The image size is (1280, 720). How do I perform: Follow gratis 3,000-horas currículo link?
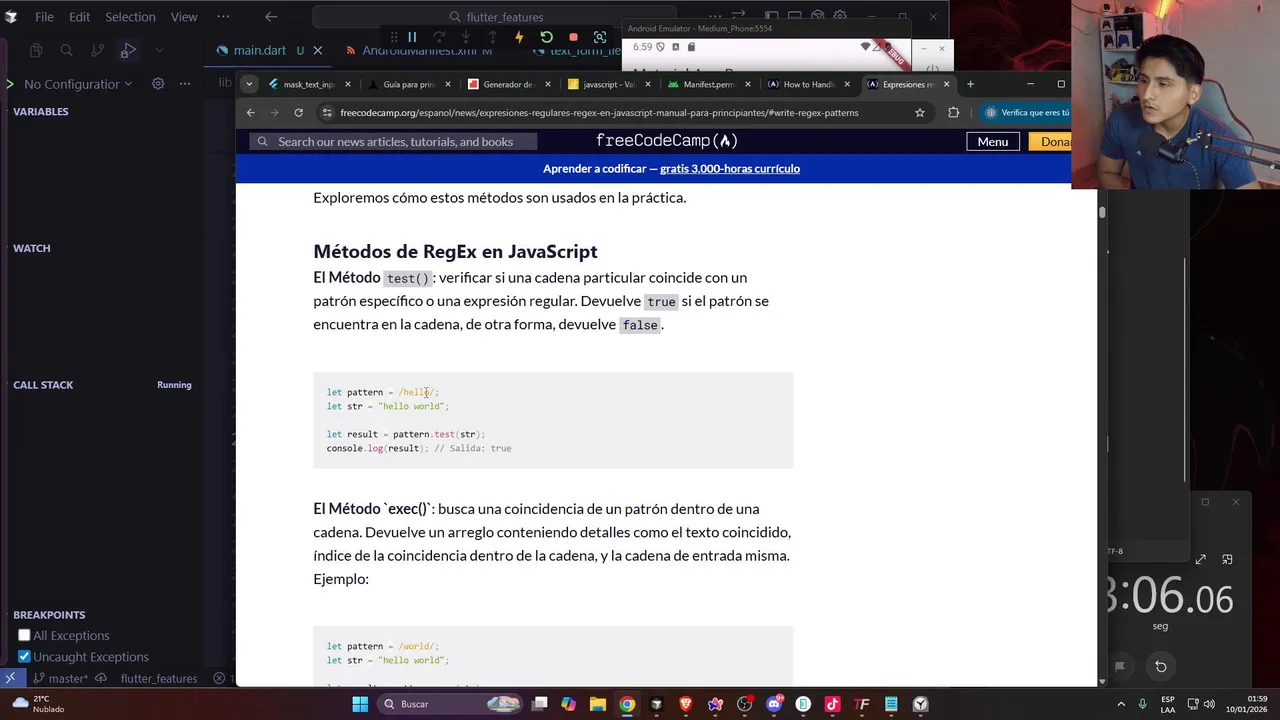(730, 168)
